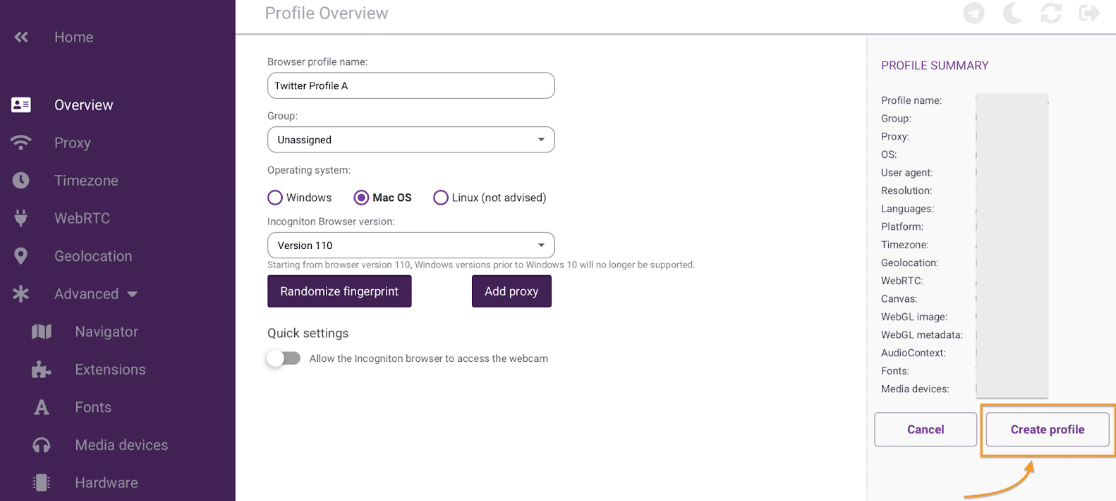The image size is (1116, 501).
Task: Open the Navigator submenu item
Action: click(x=106, y=332)
